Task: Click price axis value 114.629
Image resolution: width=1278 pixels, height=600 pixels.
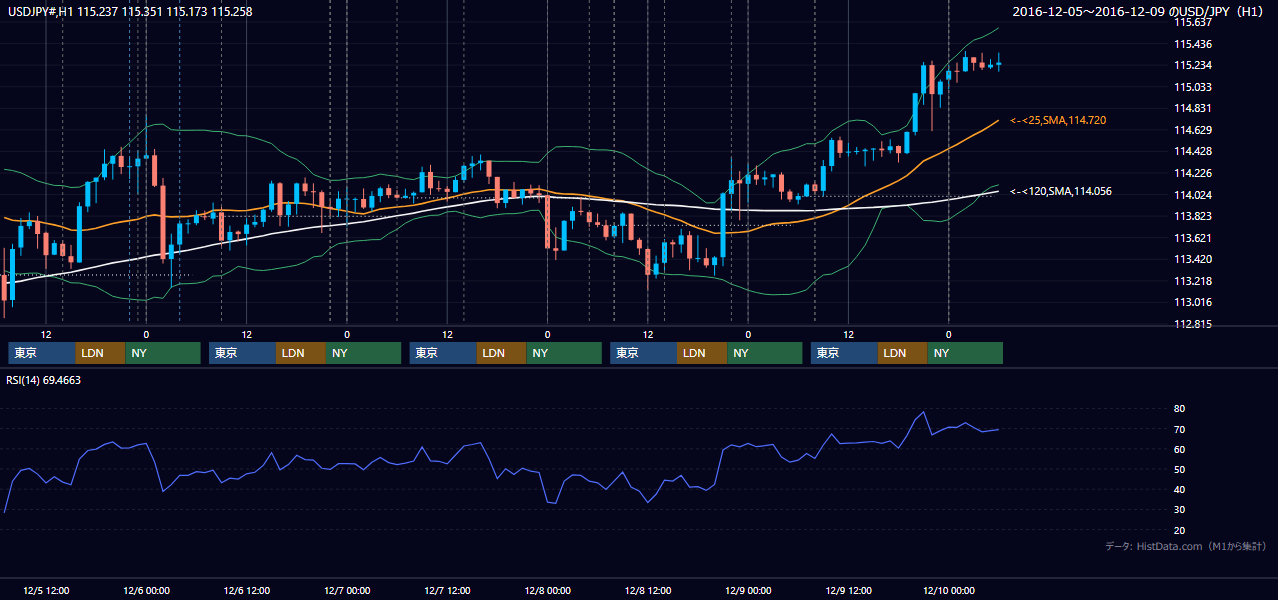Action: click(1193, 131)
